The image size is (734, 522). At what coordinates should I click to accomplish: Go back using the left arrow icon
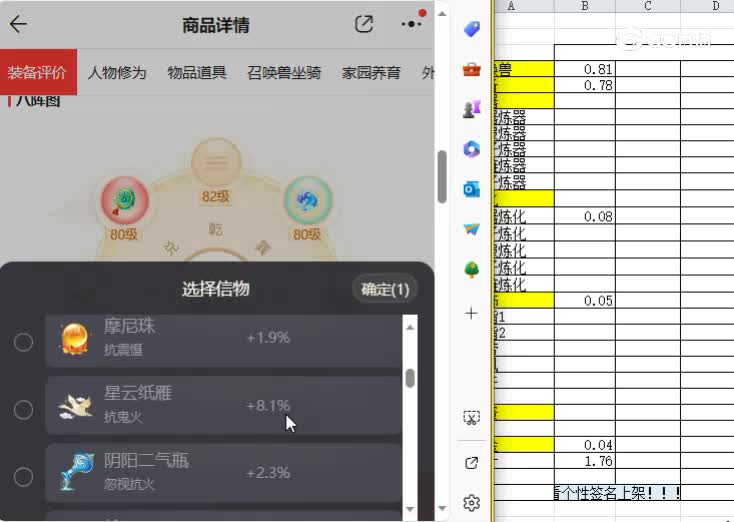click(18, 24)
